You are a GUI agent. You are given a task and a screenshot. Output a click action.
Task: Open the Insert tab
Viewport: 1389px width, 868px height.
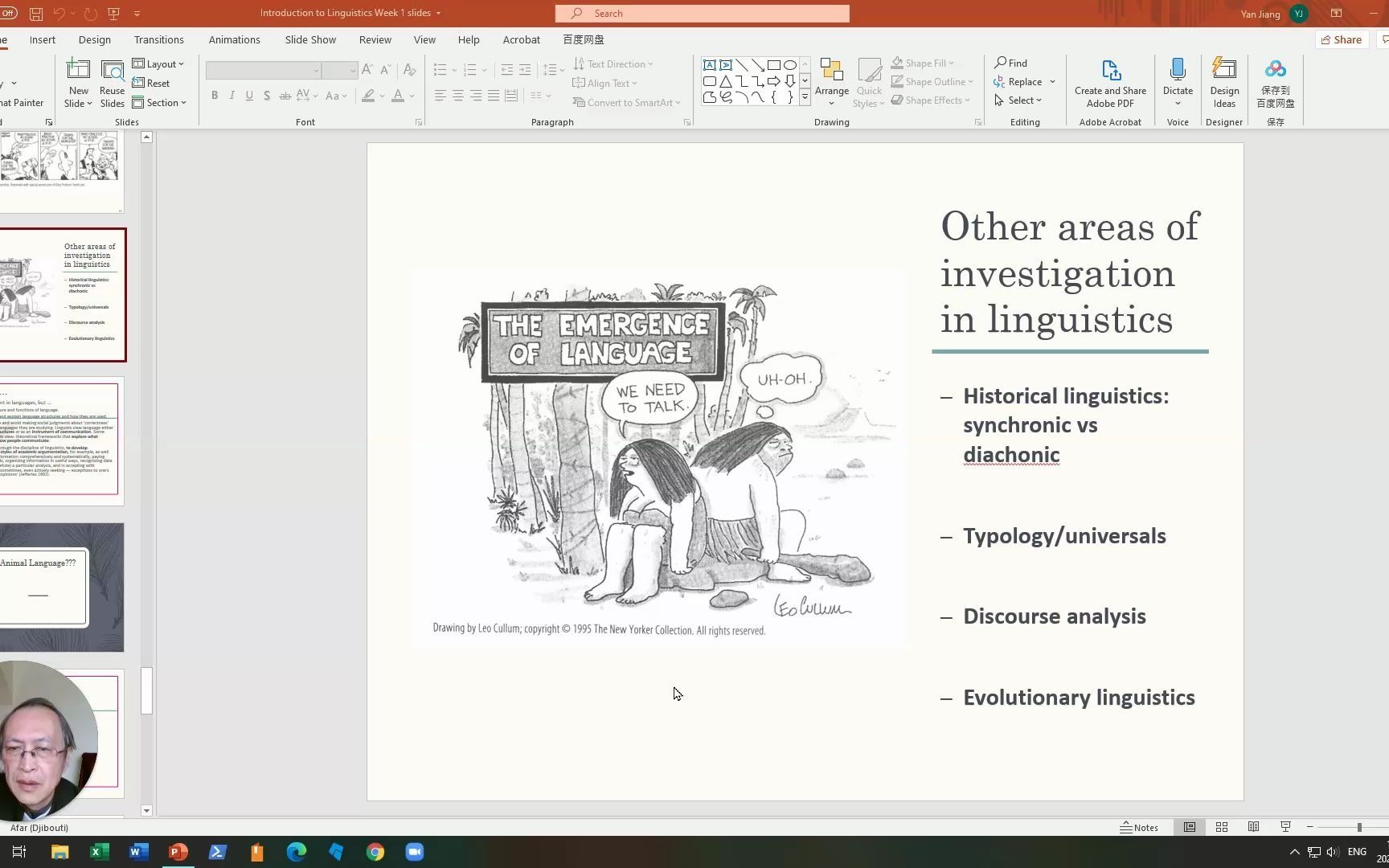coord(43,39)
